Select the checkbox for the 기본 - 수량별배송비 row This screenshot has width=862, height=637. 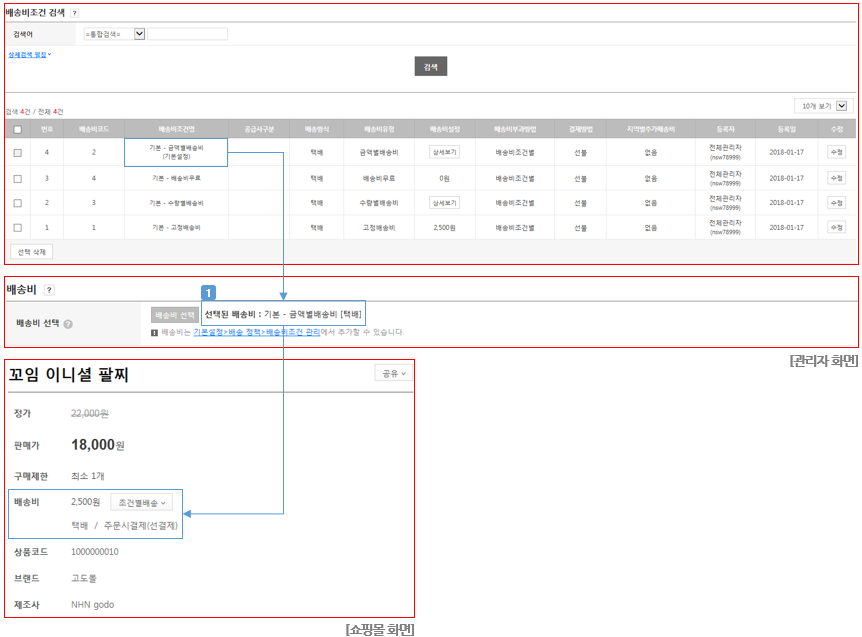tap(18, 203)
